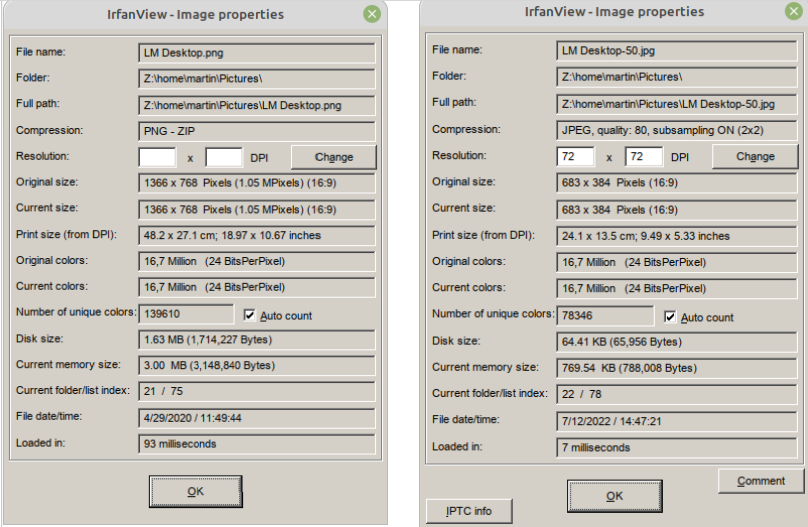Click Change button in right JPEG dialog
Screen dimensions: 808x527
755,157
